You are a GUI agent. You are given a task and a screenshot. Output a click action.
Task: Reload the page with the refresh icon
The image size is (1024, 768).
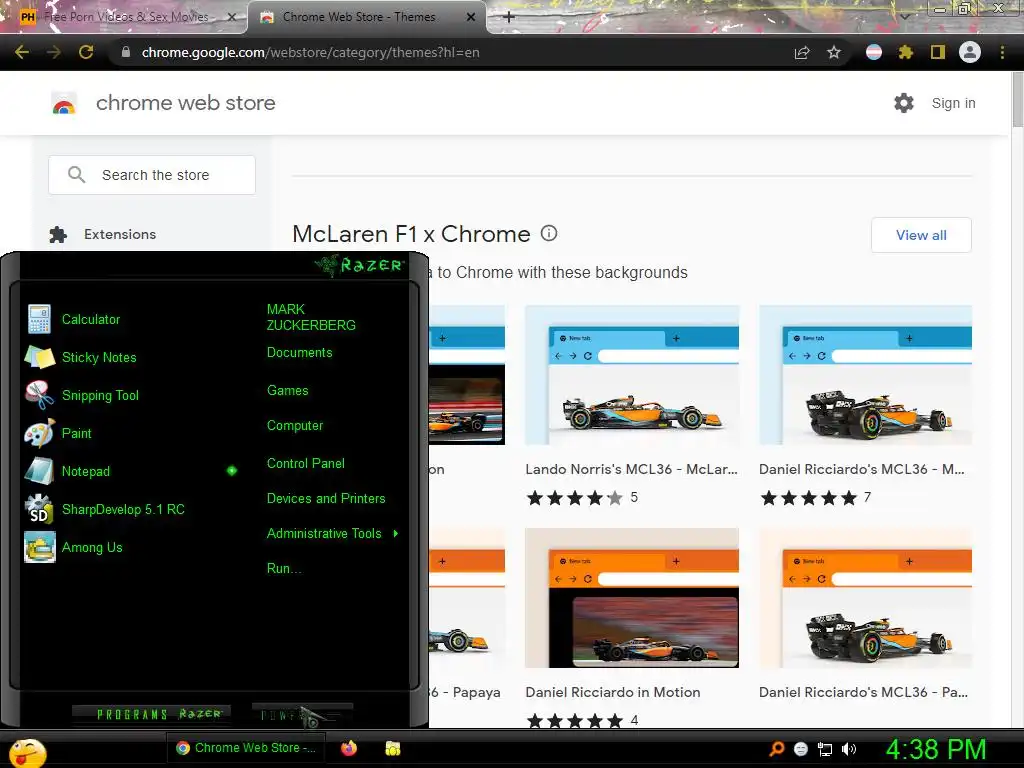pyautogui.click(x=86, y=52)
